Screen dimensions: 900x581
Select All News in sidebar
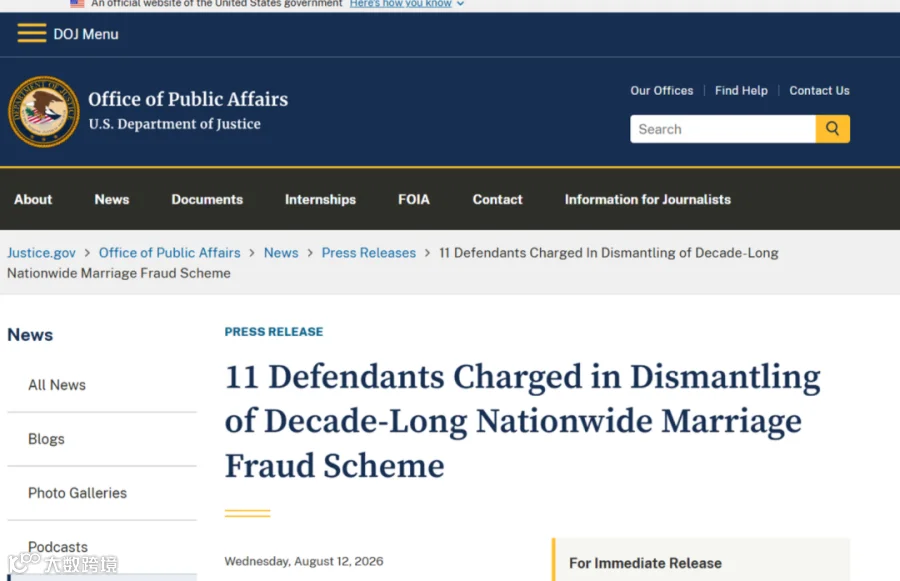pos(57,385)
